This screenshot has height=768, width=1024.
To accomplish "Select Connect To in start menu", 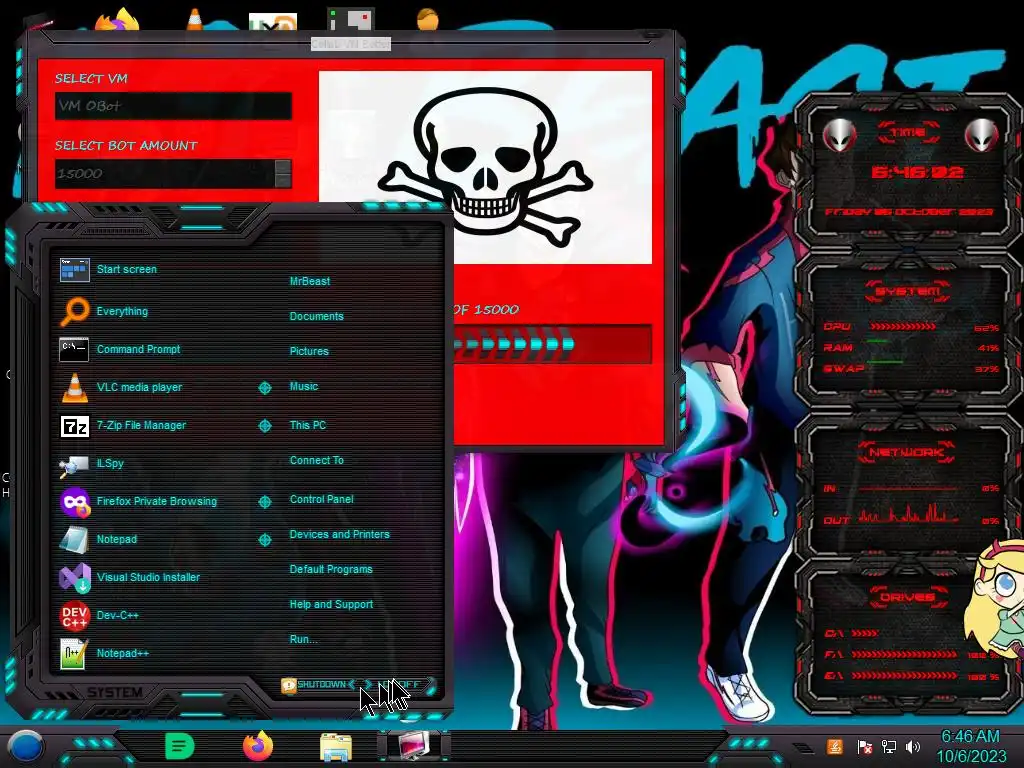I will tap(317, 460).
